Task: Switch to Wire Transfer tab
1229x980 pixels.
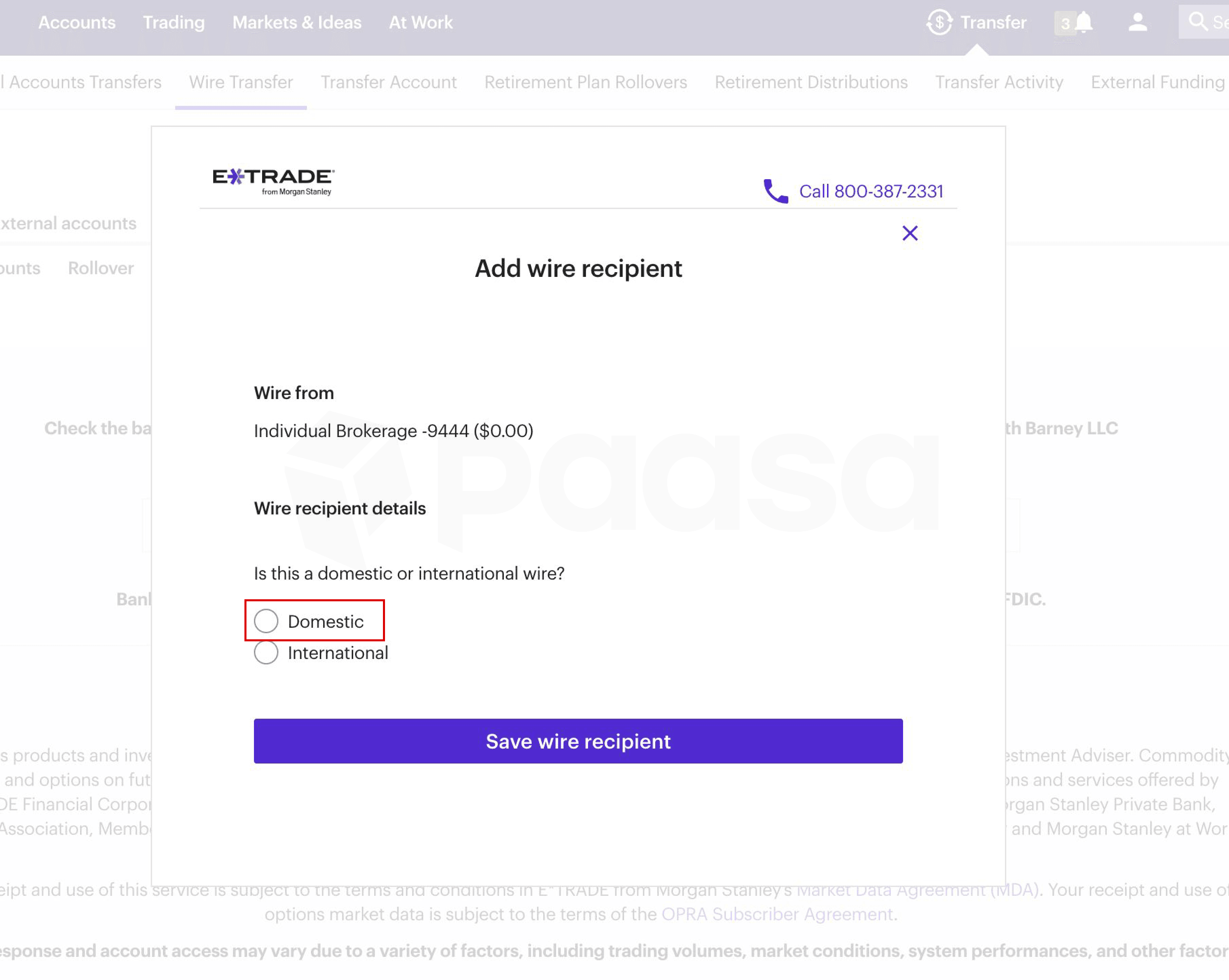Action: pos(241,82)
